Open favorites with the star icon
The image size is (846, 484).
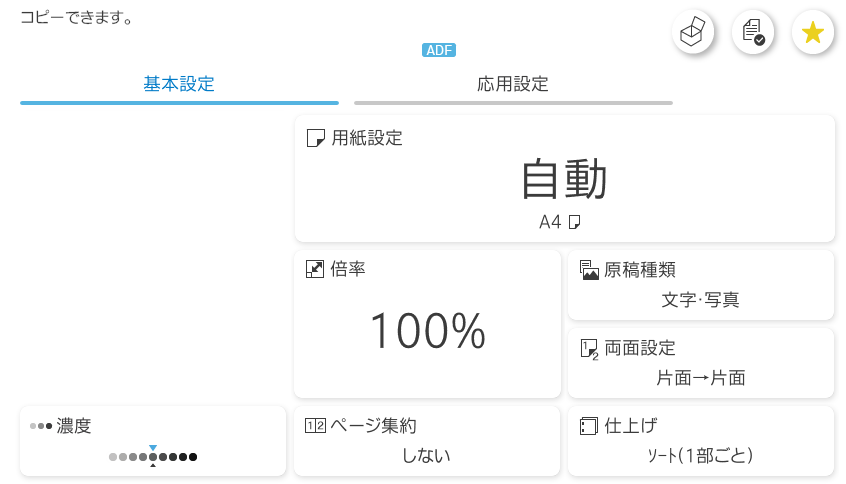pyautogui.click(x=812, y=33)
